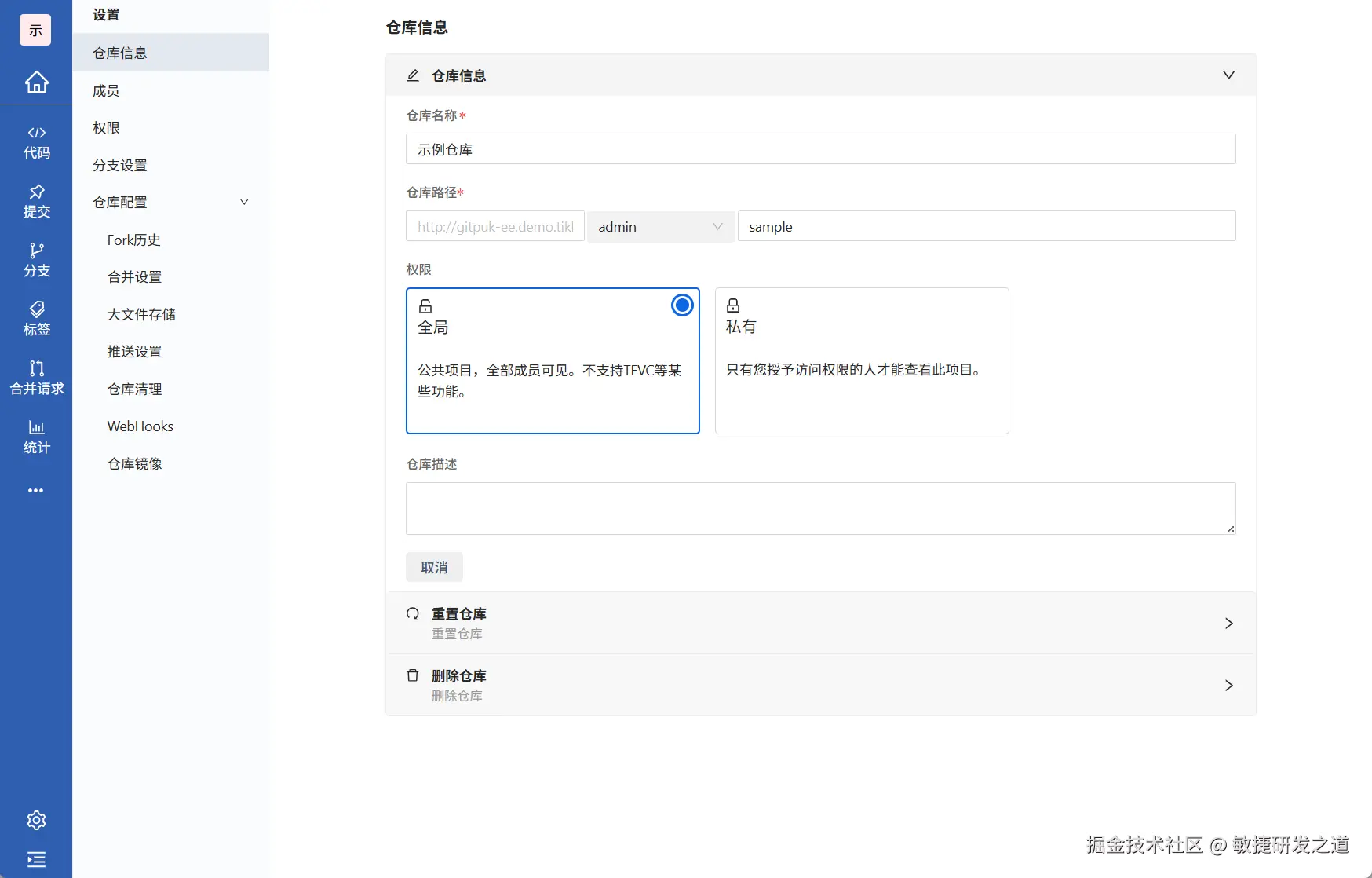Open the WebHooks settings page
1372x878 pixels.
[140, 426]
